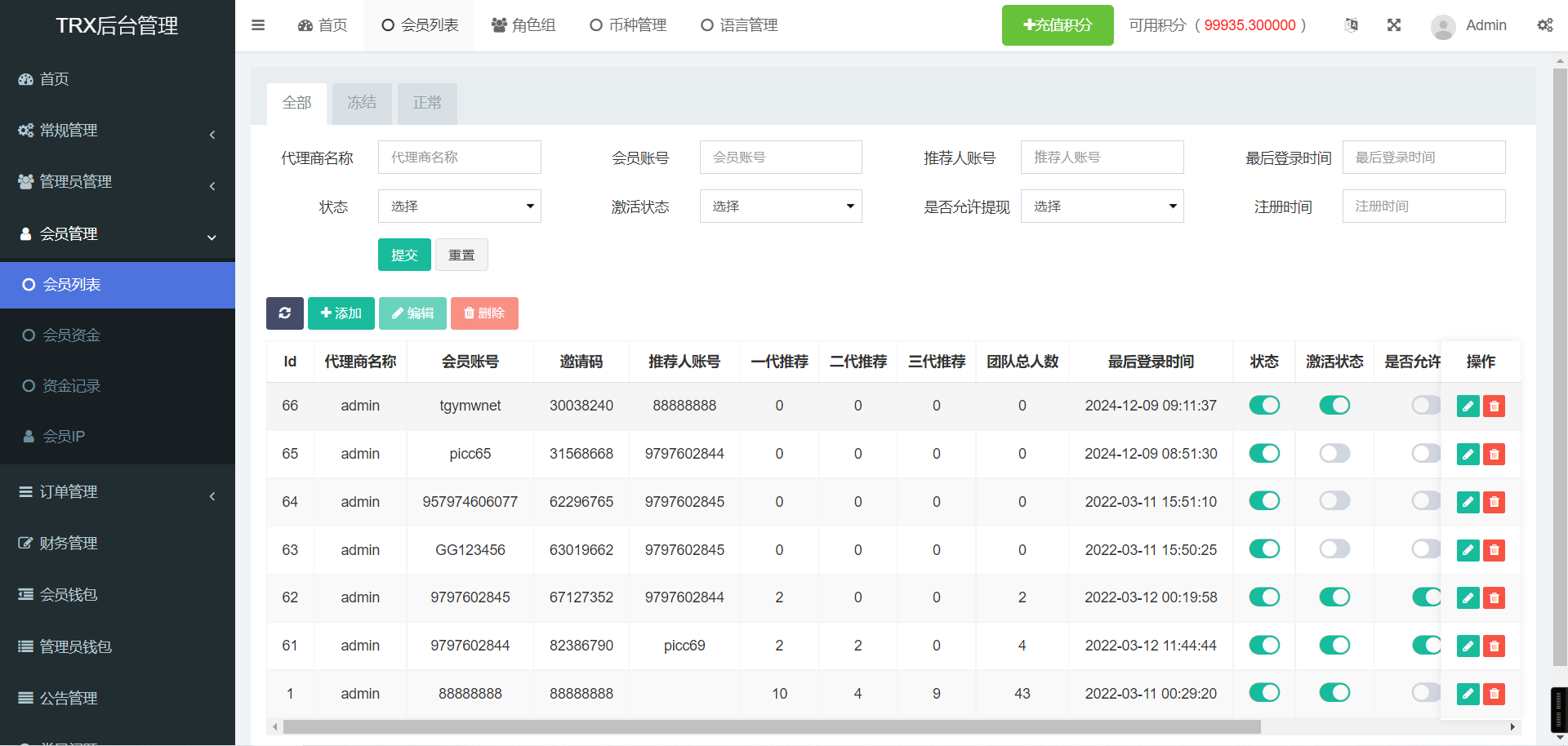The height and width of the screenshot is (746, 1568).
Task: Click the hamburger menu toggle icon
Action: 258,25
